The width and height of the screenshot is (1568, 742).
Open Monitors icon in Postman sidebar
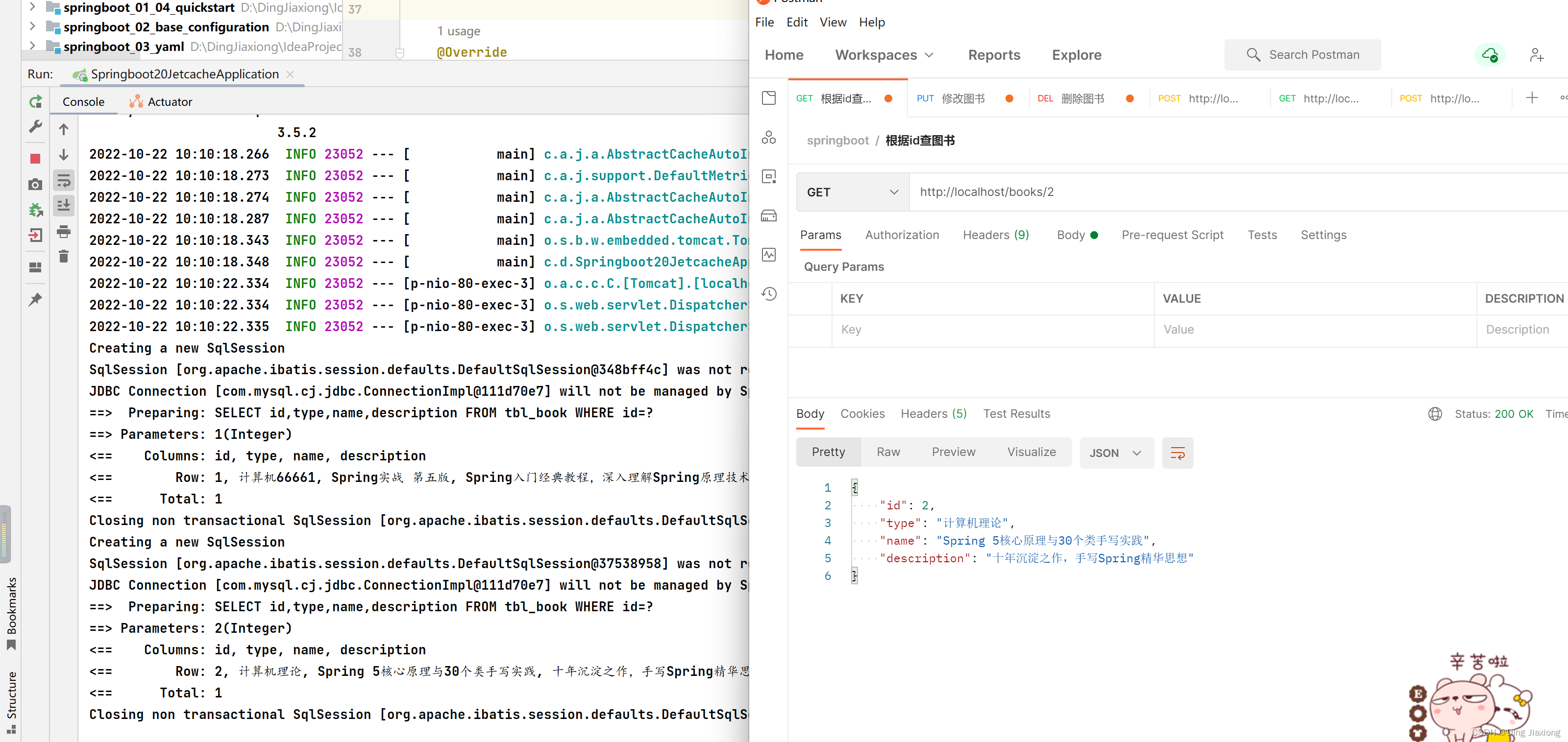click(x=769, y=255)
